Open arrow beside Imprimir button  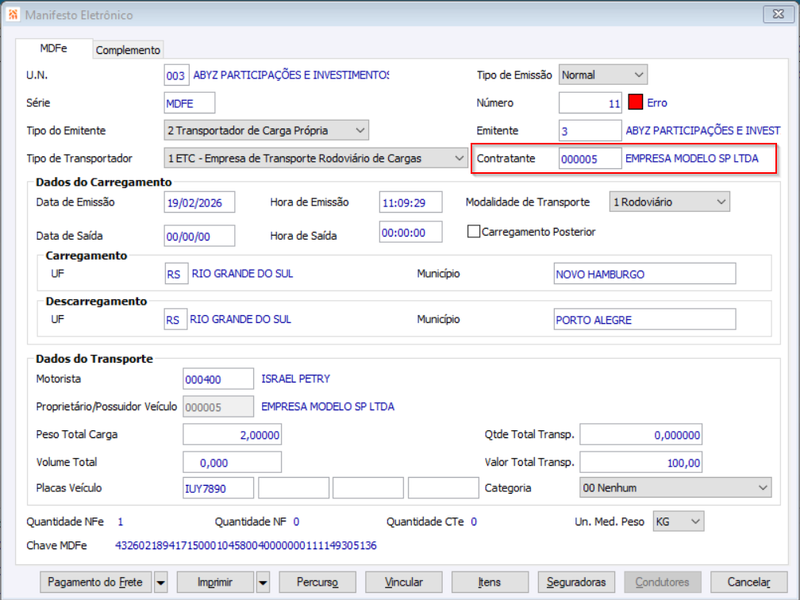click(x=263, y=582)
